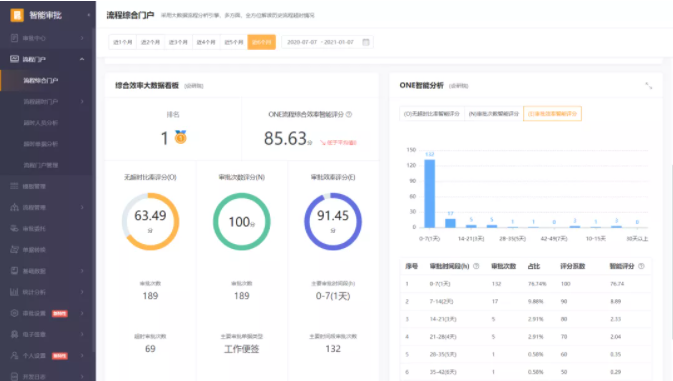
Task: Click table row 4 cell 21-28(4天)
Action: [x=443, y=336]
